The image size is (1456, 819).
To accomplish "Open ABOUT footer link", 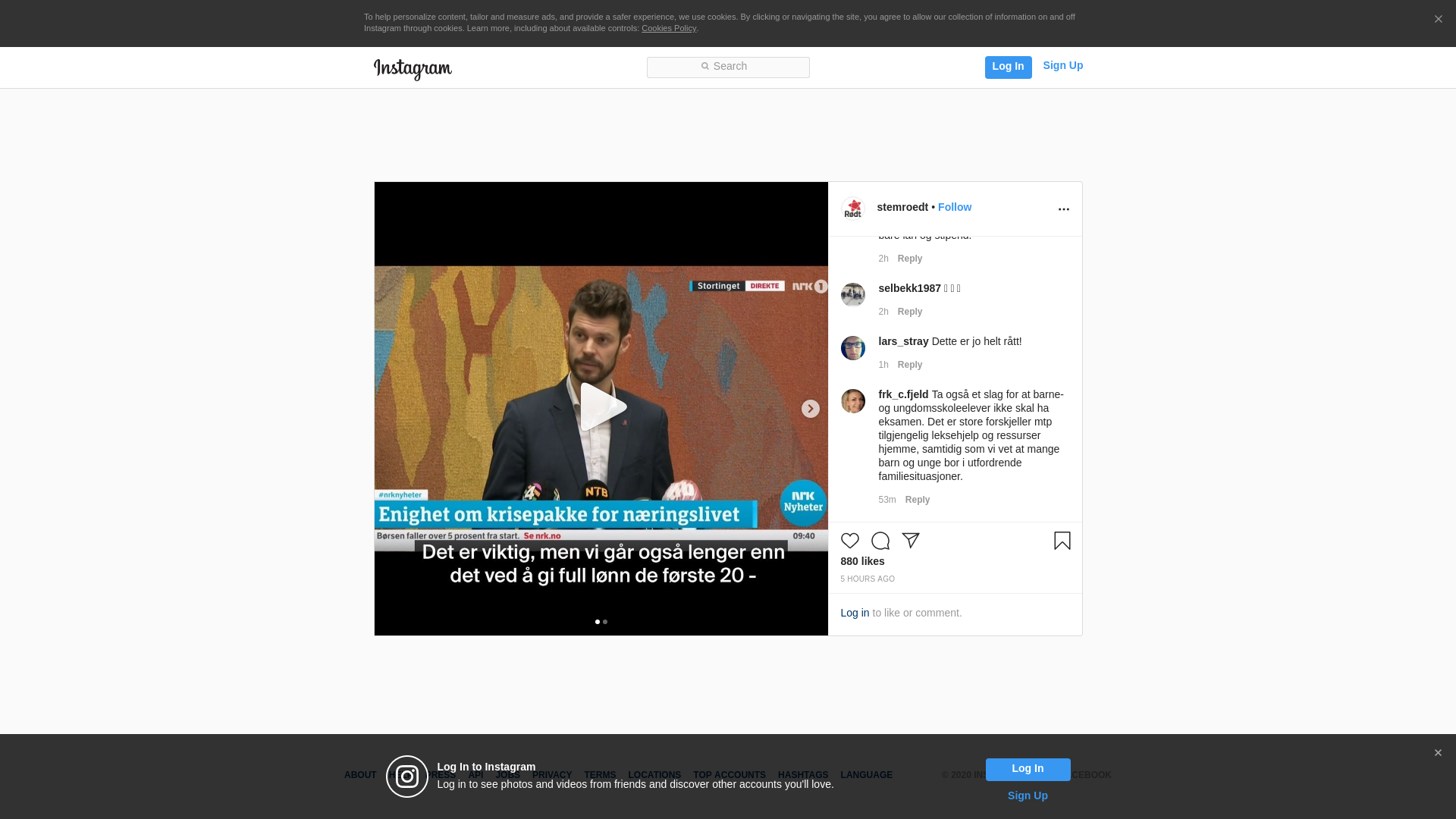I will tap(360, 775).
